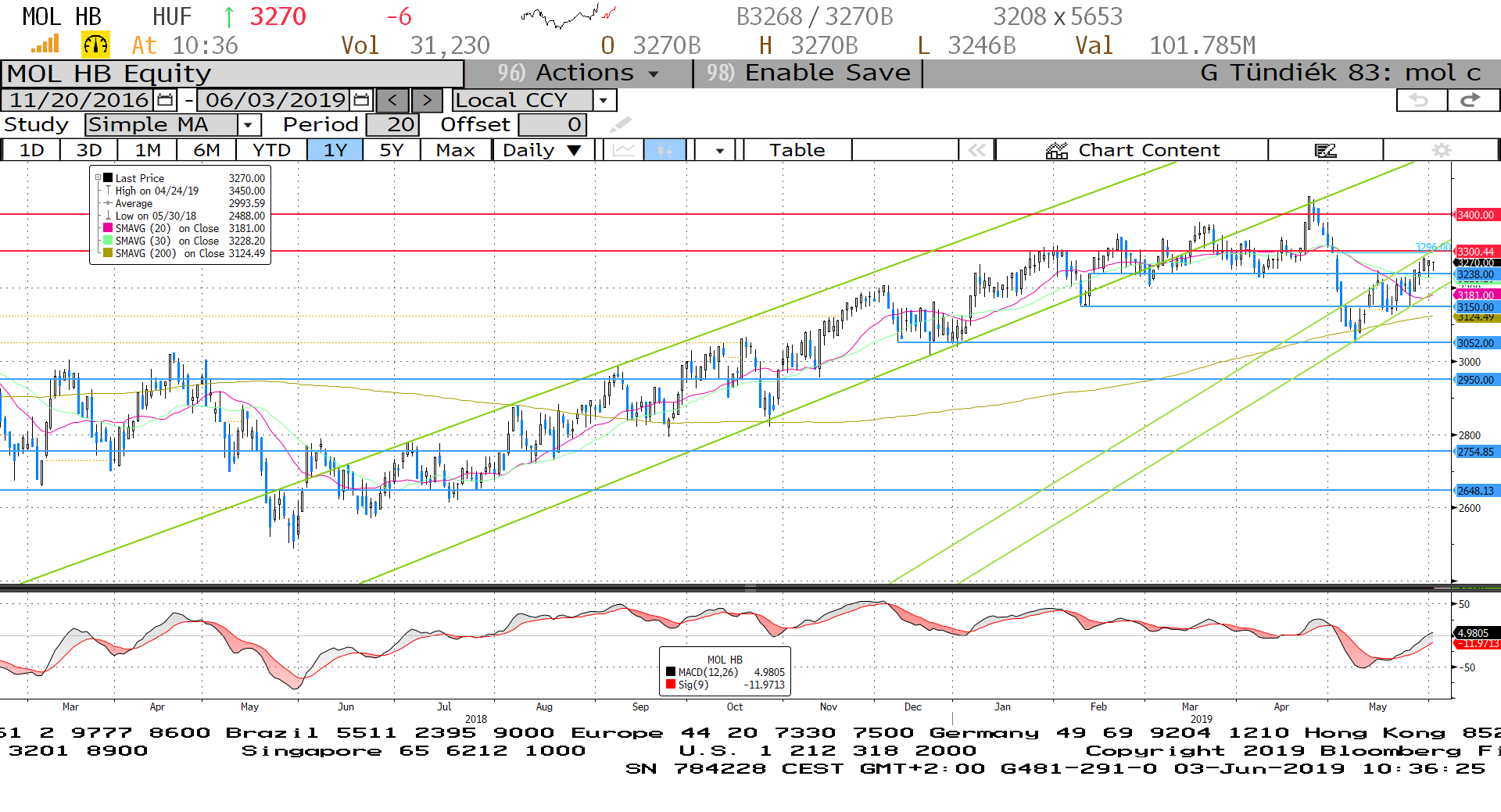Select the candlestick chart type icon
Image resolution: width=1501 pixels, height=812 pixels.
pyautogui.click(x=665, y=150)
